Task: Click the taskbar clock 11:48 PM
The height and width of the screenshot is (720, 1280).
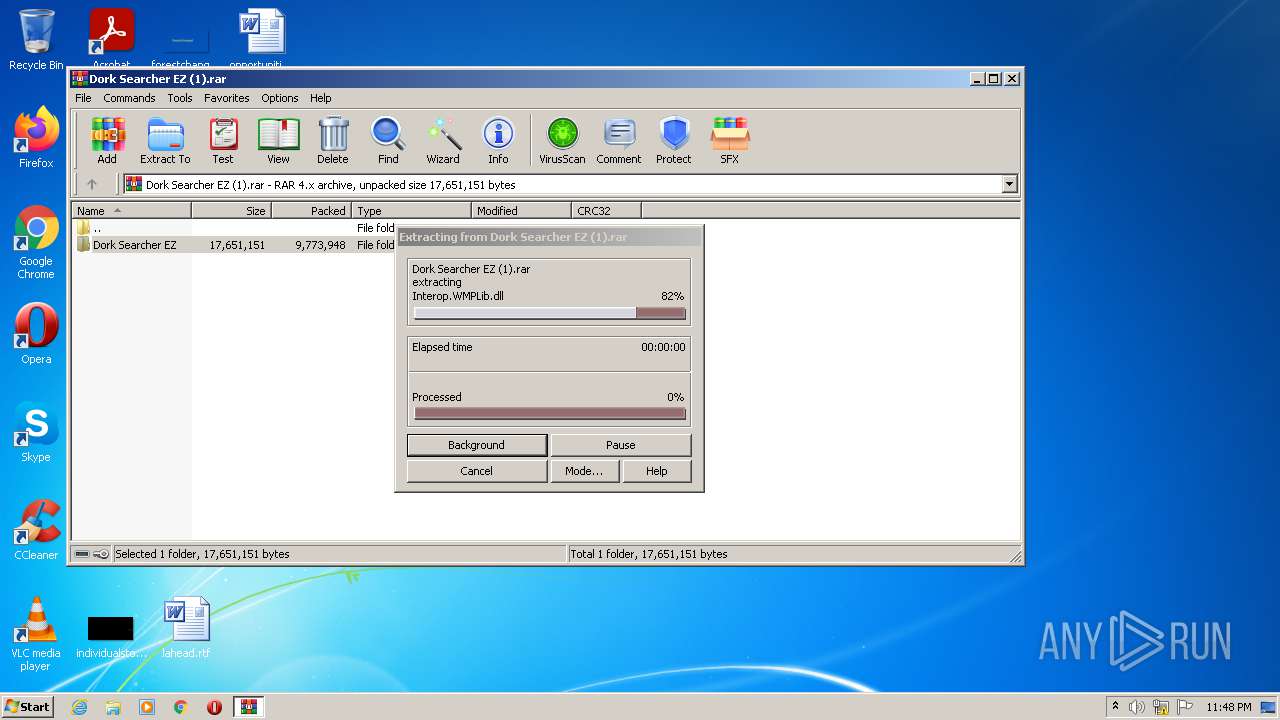Action: coord(1228,707)
